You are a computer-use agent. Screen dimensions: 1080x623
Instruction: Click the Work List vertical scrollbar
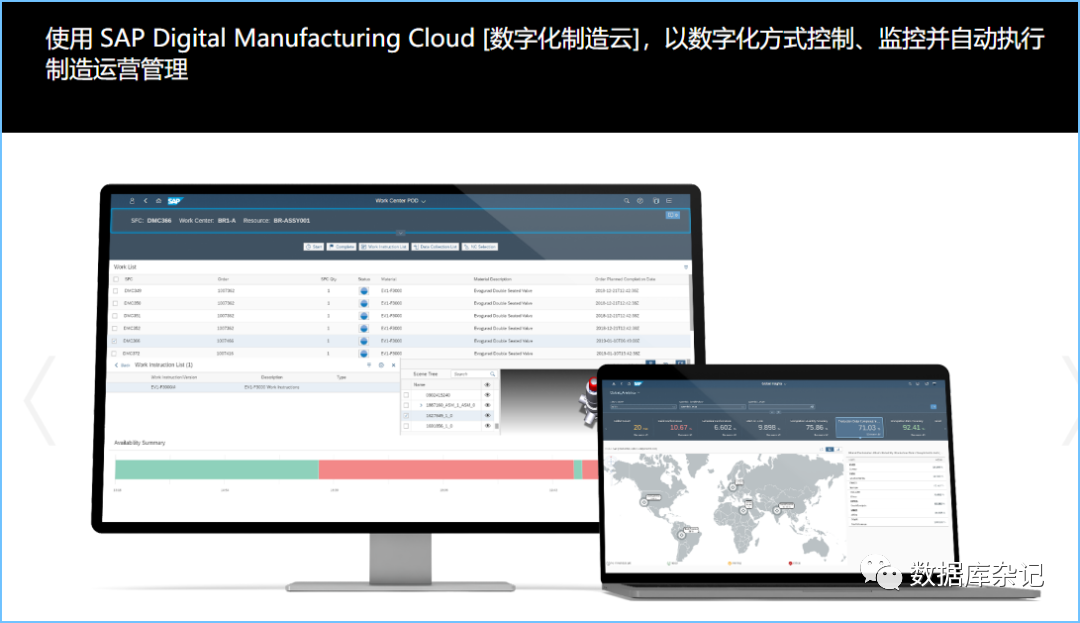point(691,303)
